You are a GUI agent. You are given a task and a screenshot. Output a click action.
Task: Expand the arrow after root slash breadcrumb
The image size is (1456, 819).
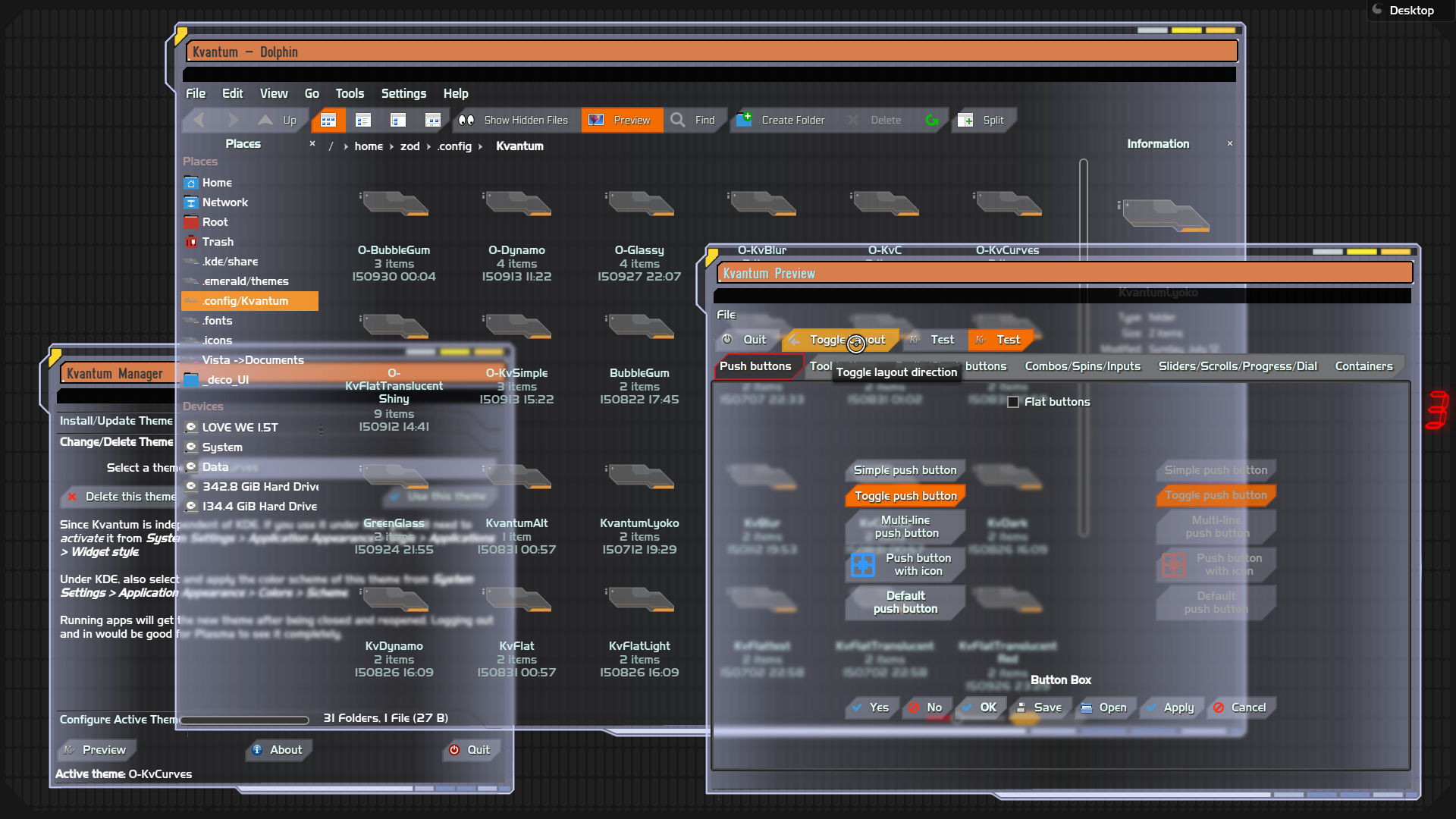coord(346,146)
